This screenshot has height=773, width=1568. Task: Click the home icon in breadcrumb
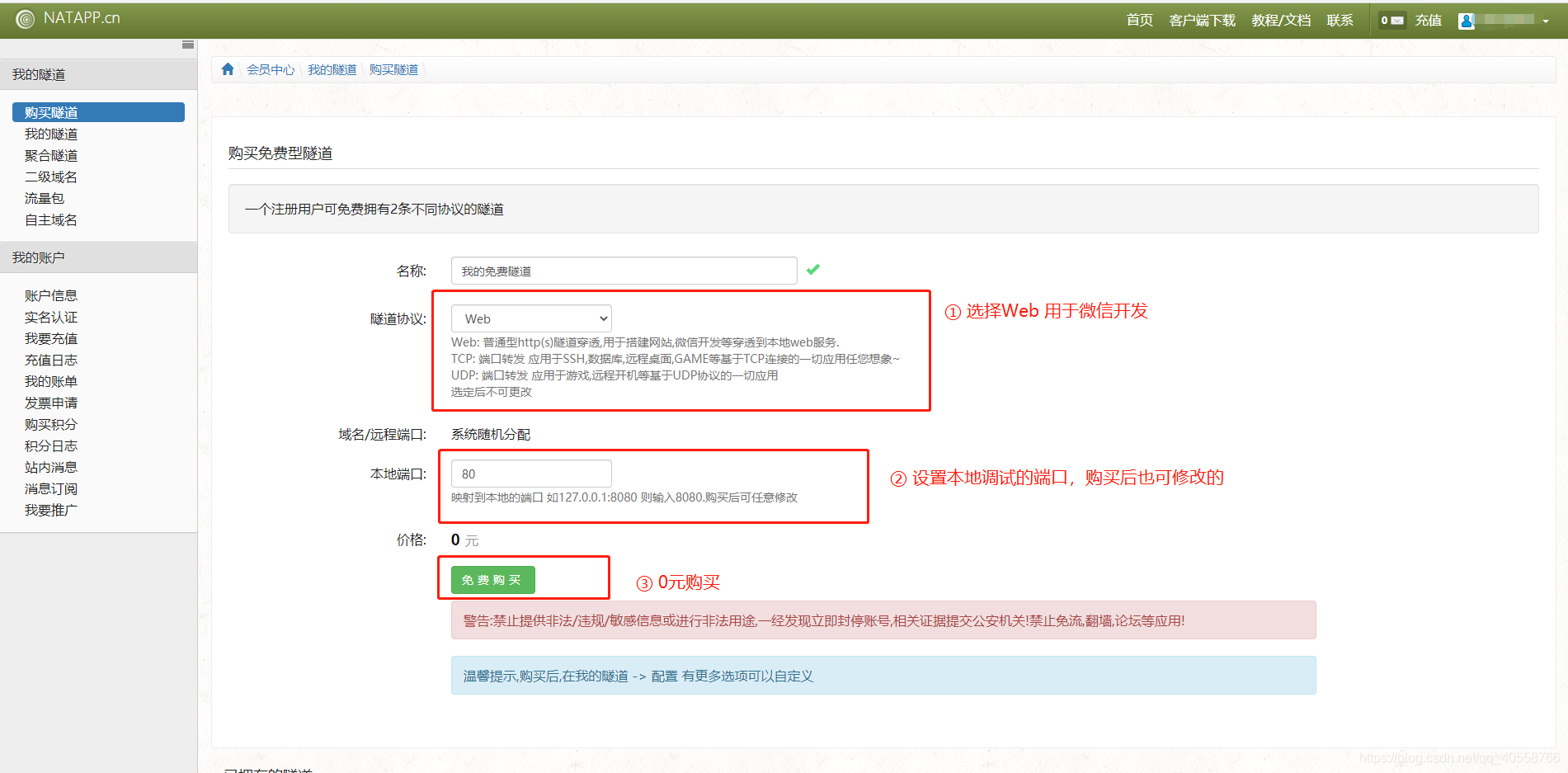click(x=228, y=69)
